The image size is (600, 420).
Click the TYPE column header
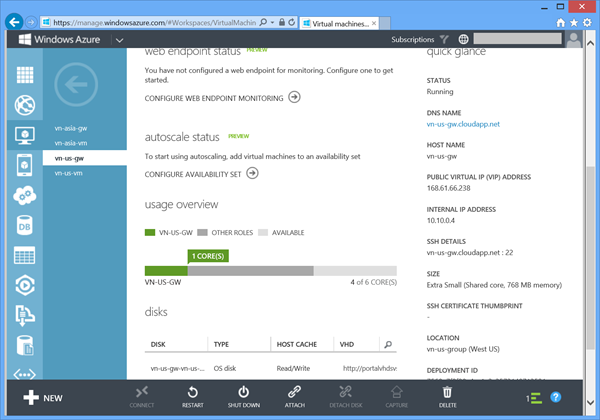coord(239,344)
